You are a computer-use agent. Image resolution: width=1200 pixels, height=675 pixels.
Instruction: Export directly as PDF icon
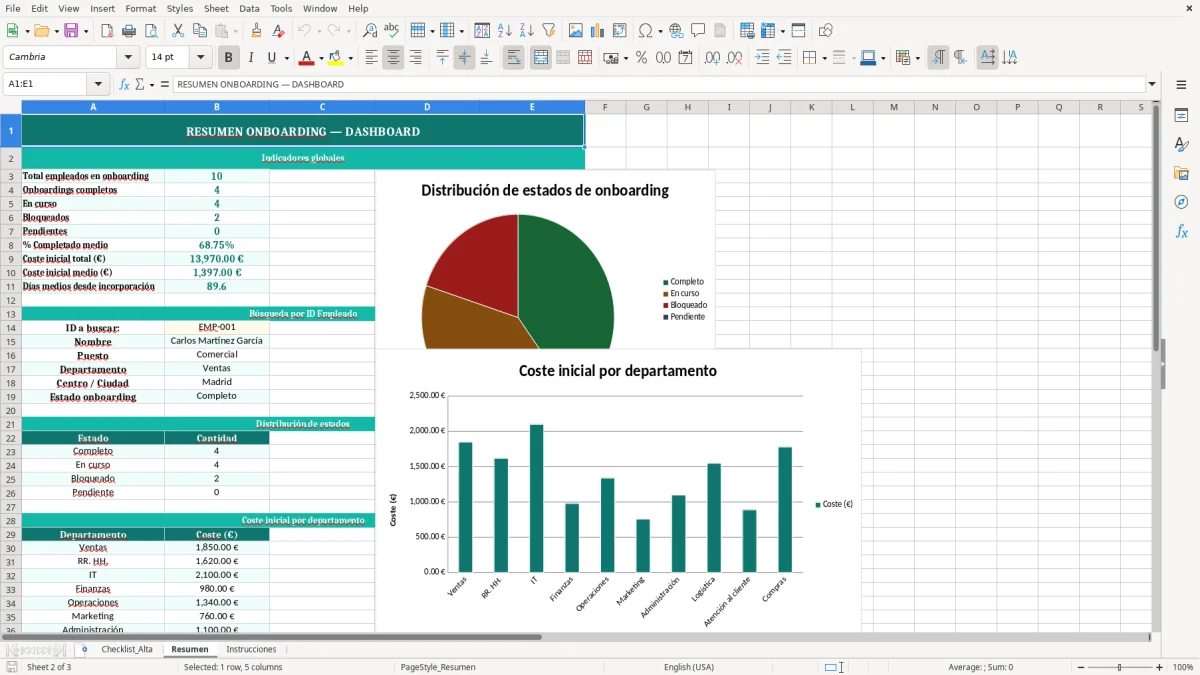coord(107,31)
